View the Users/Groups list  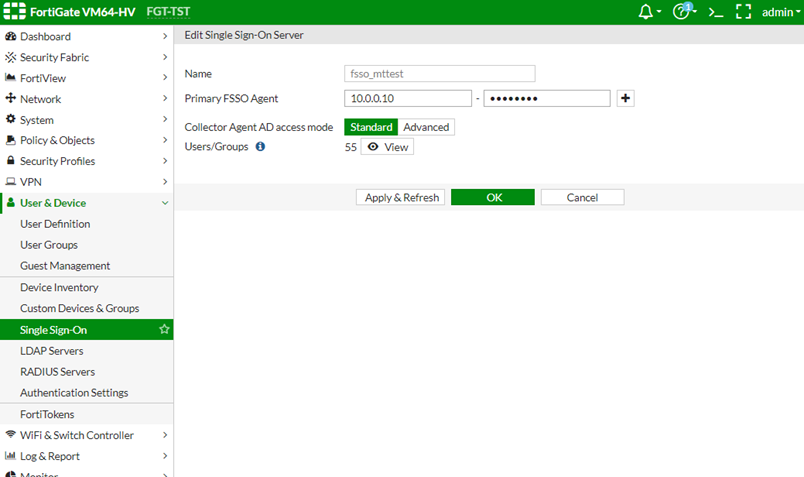click(x=387, y=147)
